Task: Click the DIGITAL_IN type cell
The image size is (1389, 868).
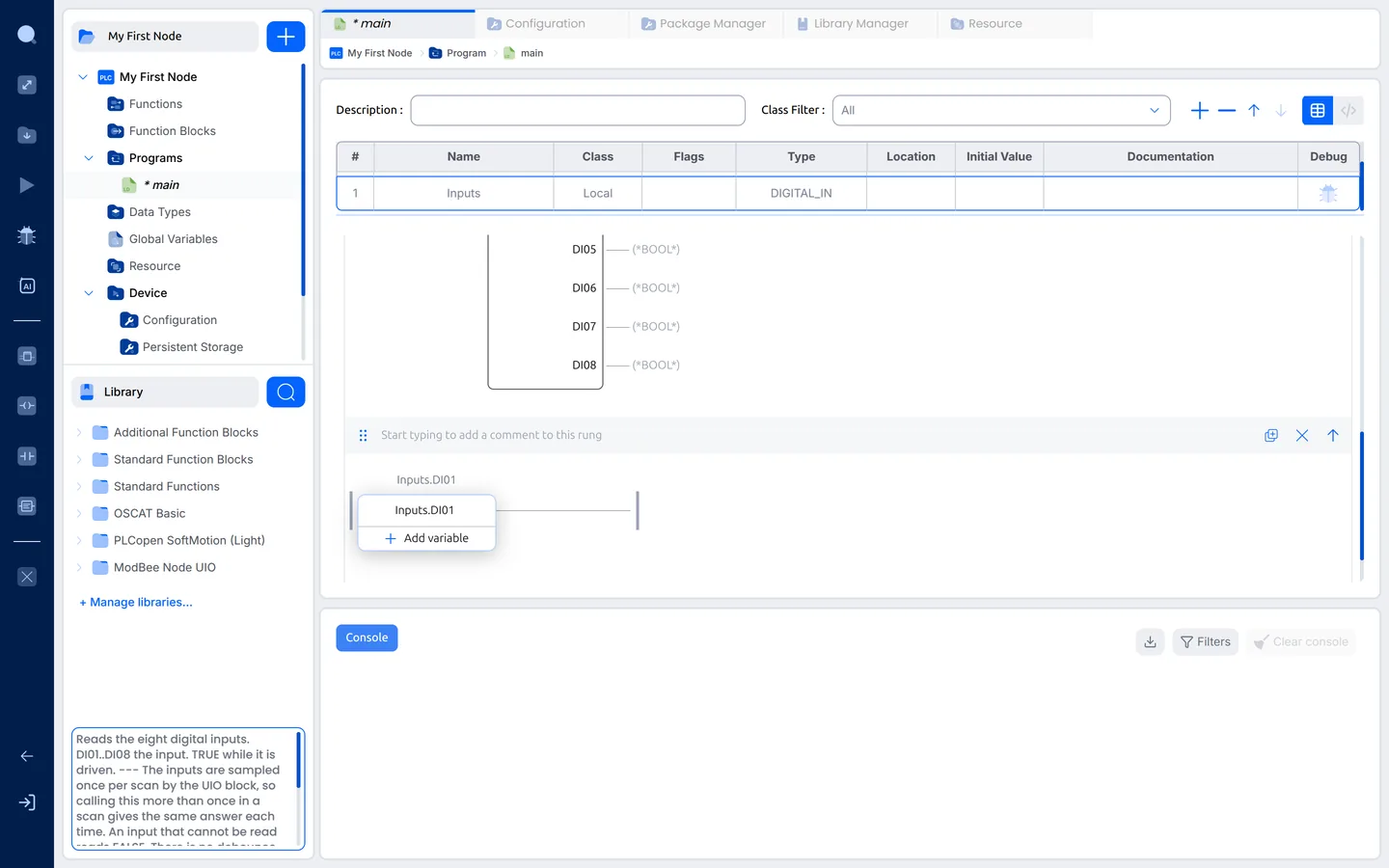Action: tap(801, 193)
